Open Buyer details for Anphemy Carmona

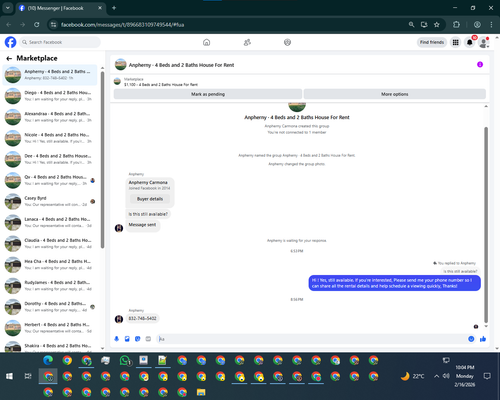click(x=150, y=199)
